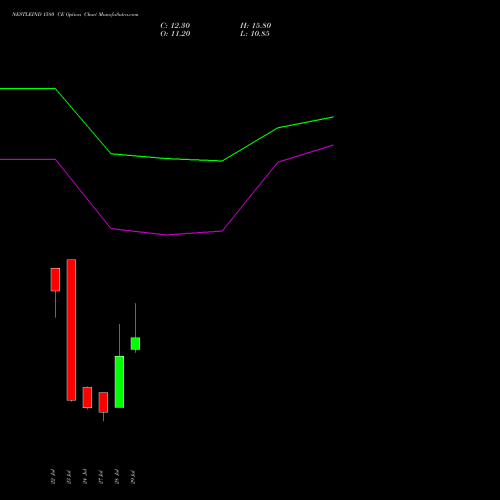Click the 28 Jul date axis label
Viewport: 500px width, 500px height.
(117, 477)
